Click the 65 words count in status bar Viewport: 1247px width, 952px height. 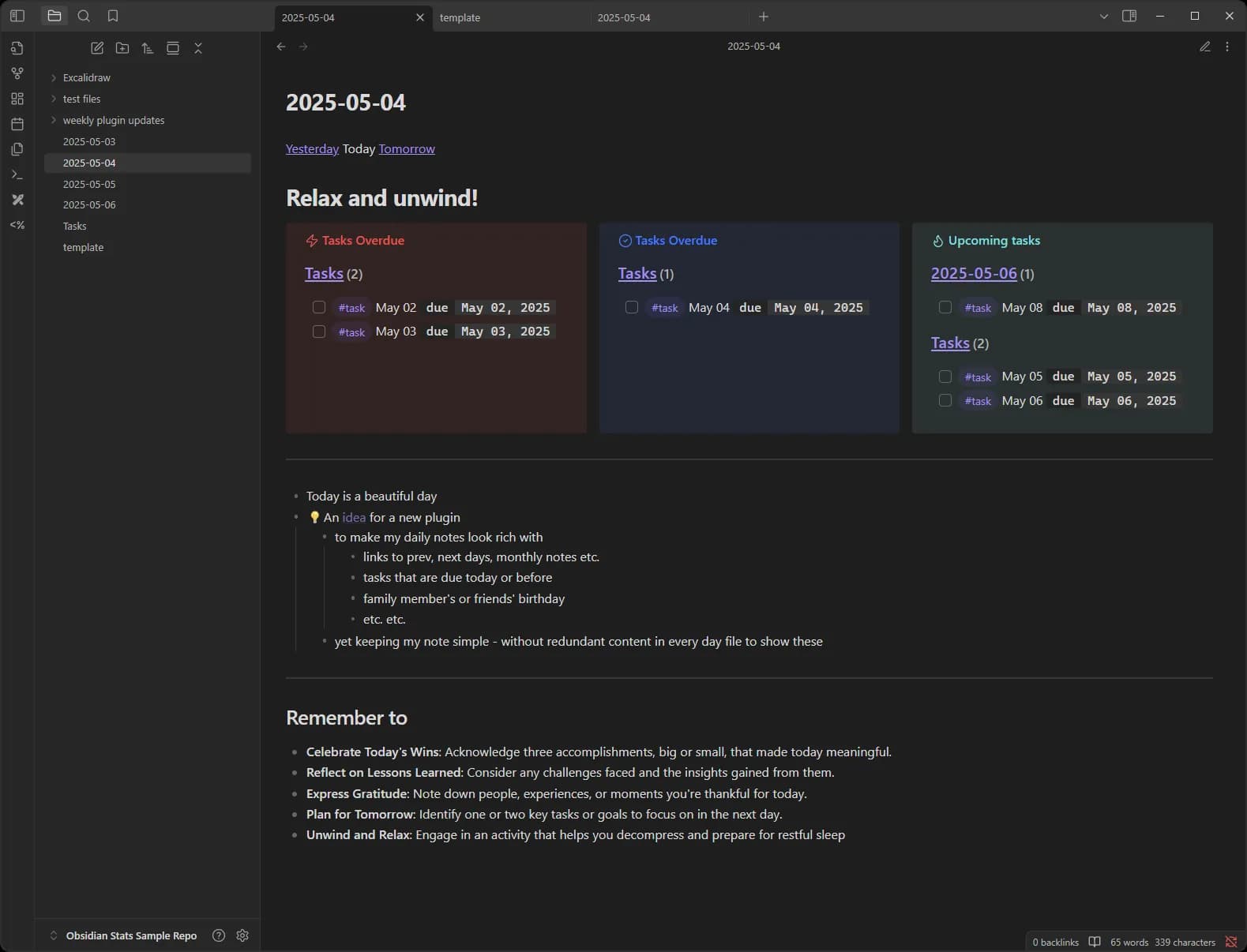pos(1129,942)
